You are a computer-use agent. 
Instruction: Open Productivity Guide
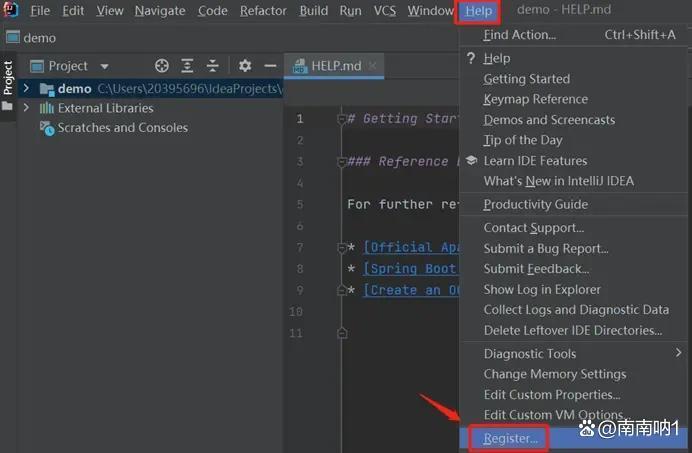coord(574,204)
